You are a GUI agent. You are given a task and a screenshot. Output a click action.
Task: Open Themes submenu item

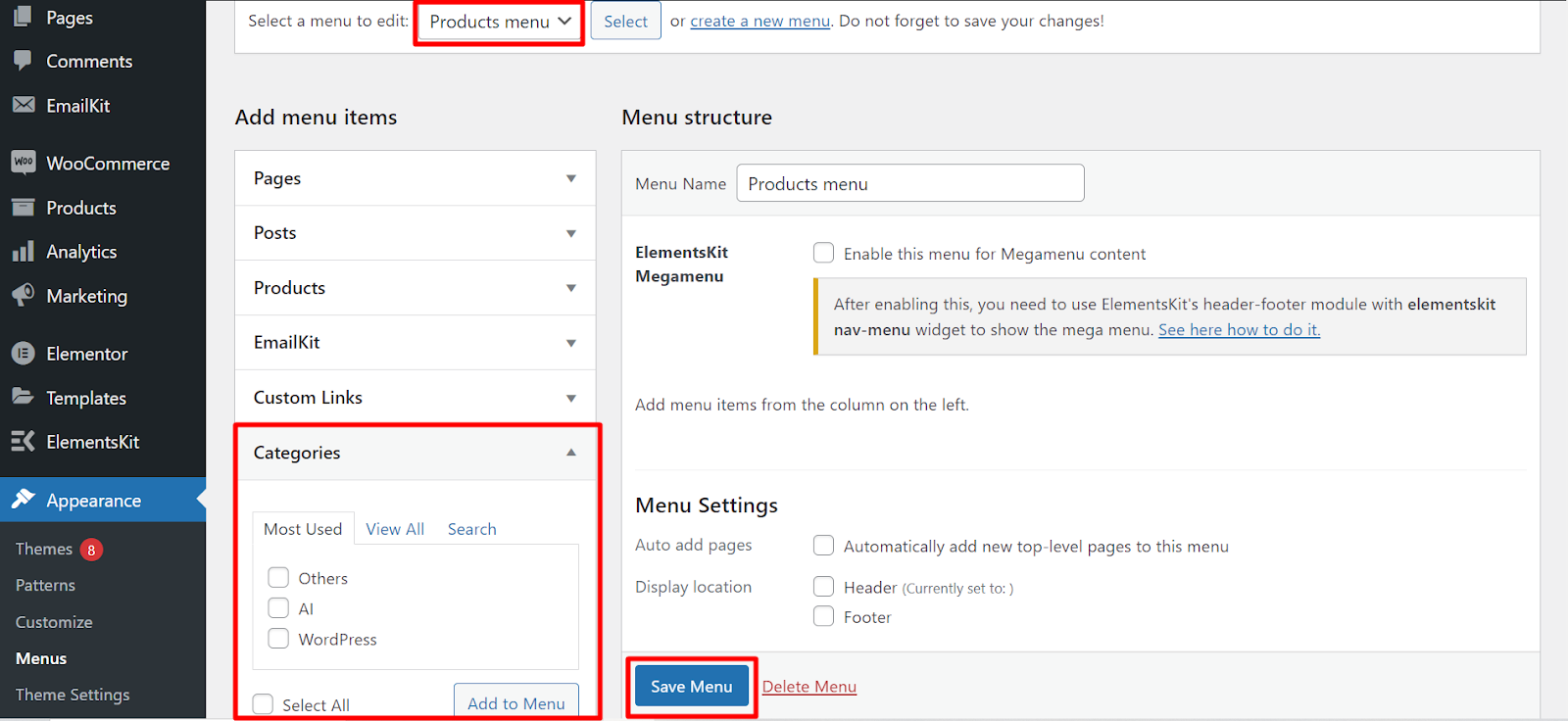[44, 549]
